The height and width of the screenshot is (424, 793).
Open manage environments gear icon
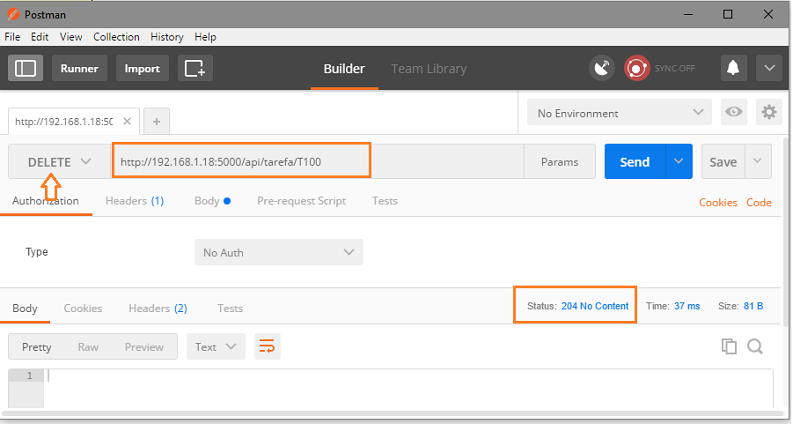[x=769, y=112]
